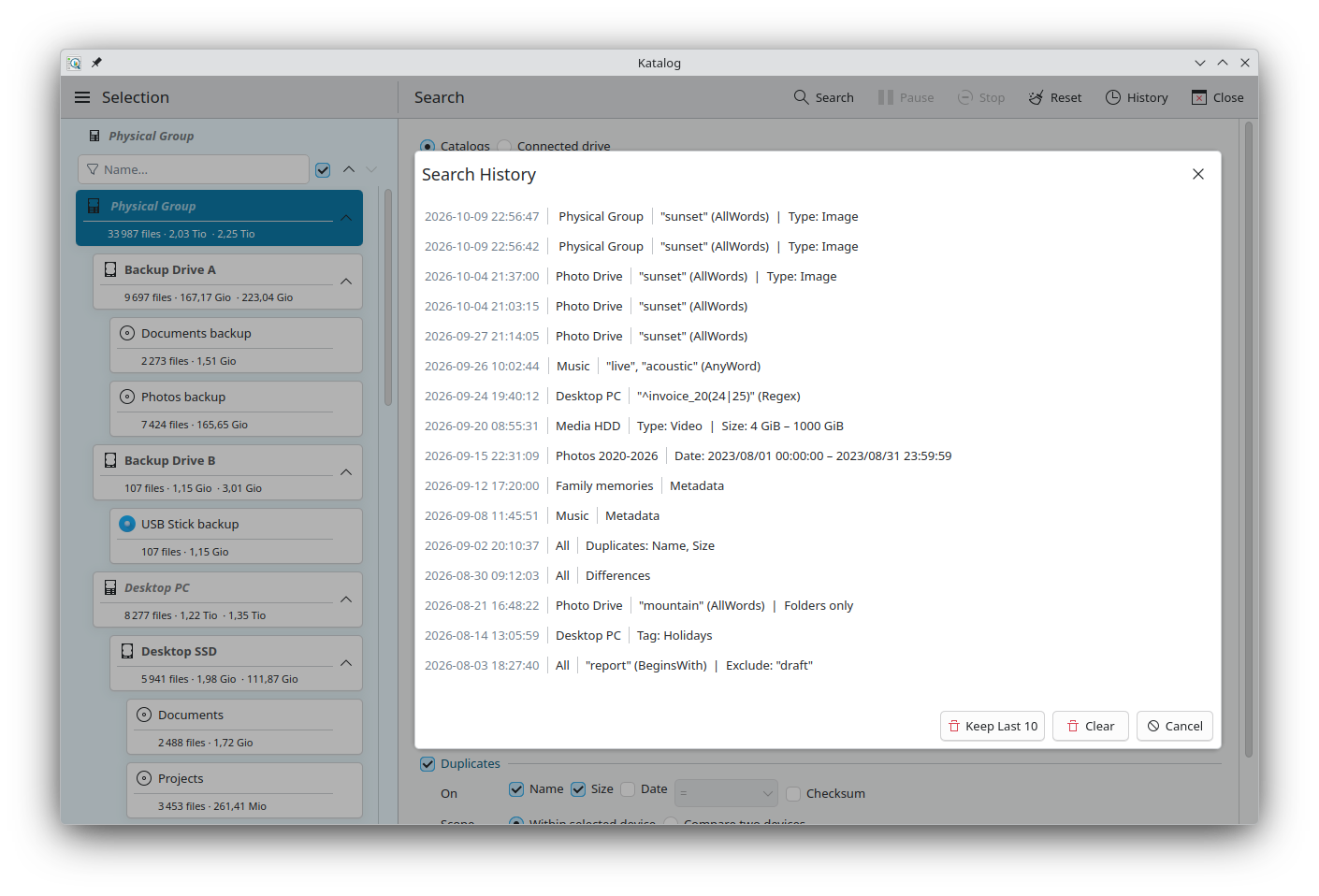Select the "report" BeginsWith history entry
This screenshot has height=896, width=1319.
click(x=818, y=665)
